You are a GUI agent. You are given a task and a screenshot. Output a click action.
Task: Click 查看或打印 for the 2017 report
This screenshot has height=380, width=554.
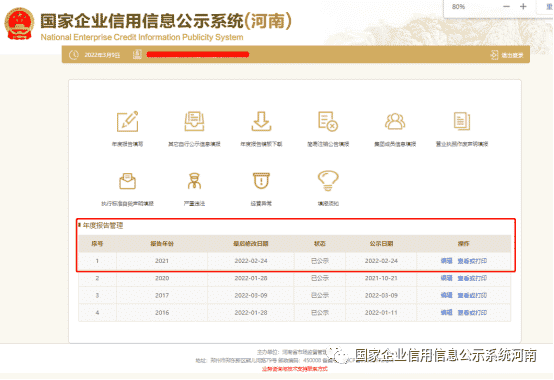(472, 295)
